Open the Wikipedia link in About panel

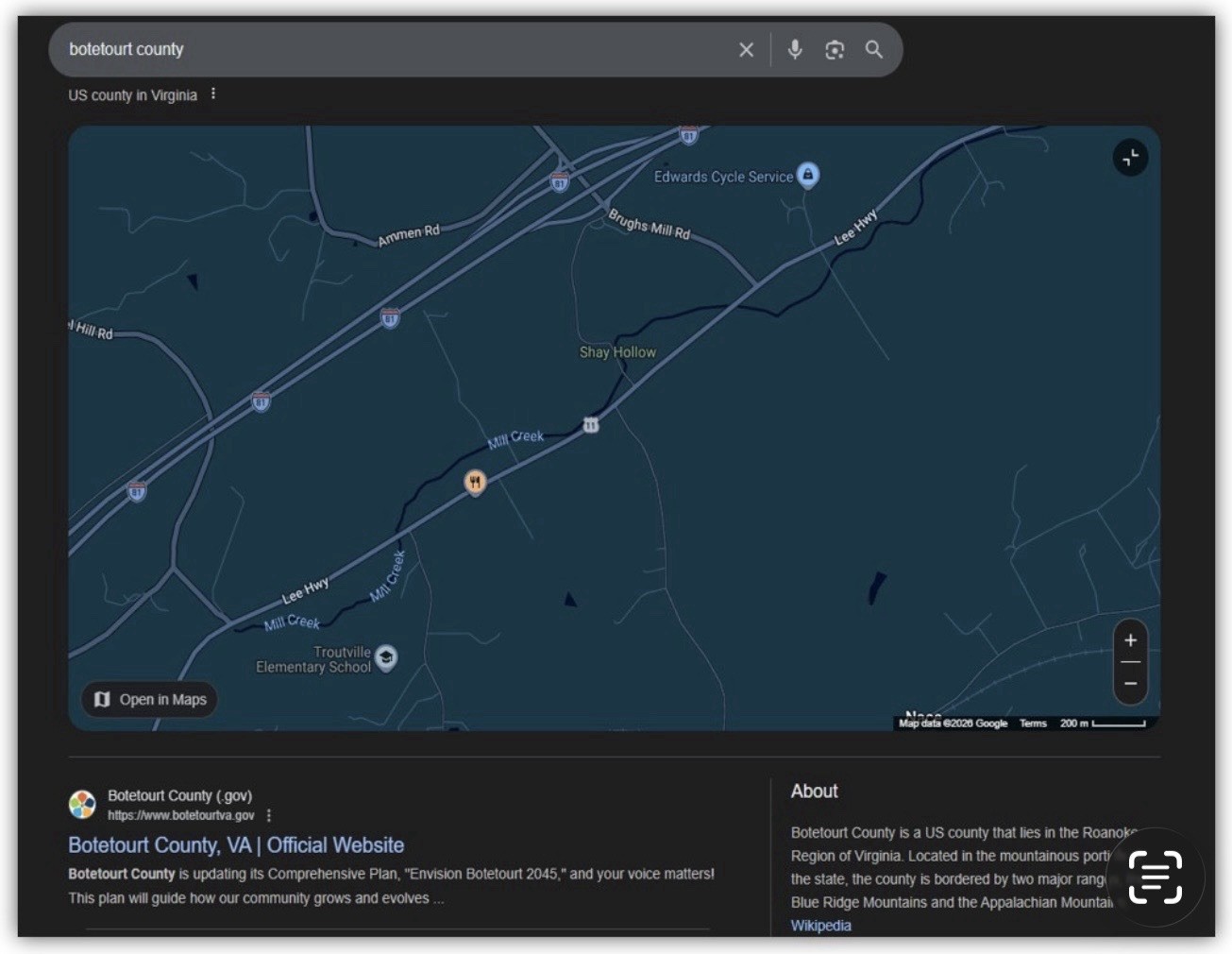pos(820,926)
